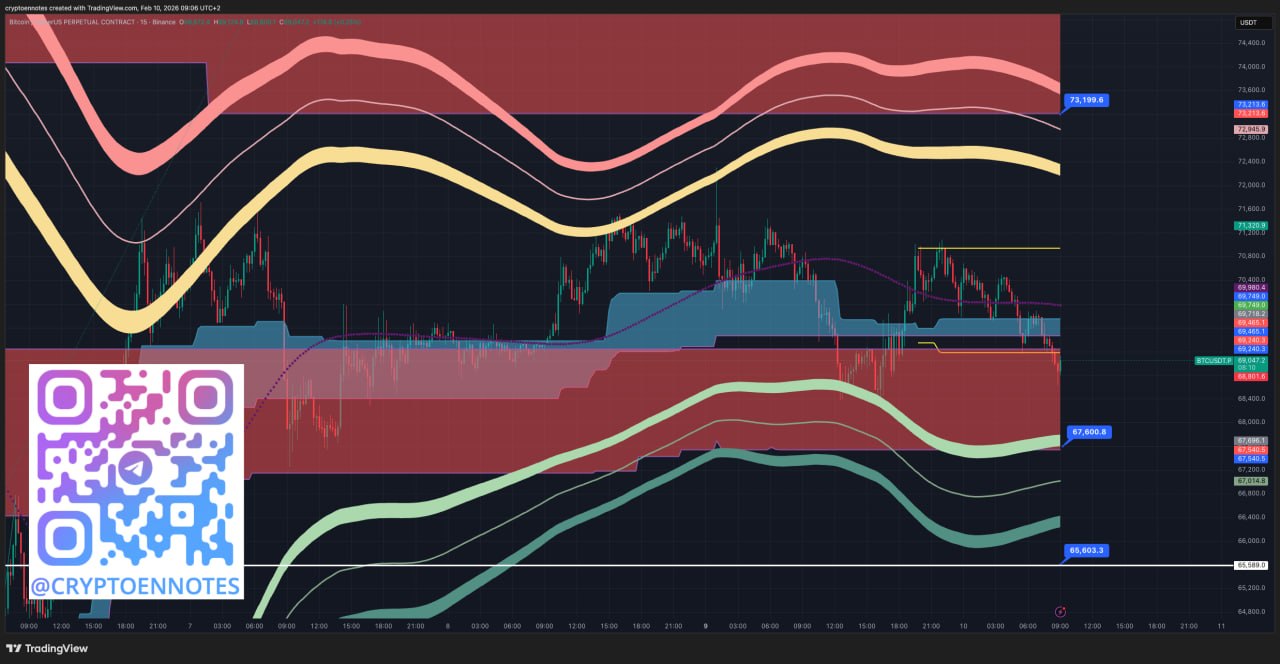Open the USDT currency selector

[1249, 22]
